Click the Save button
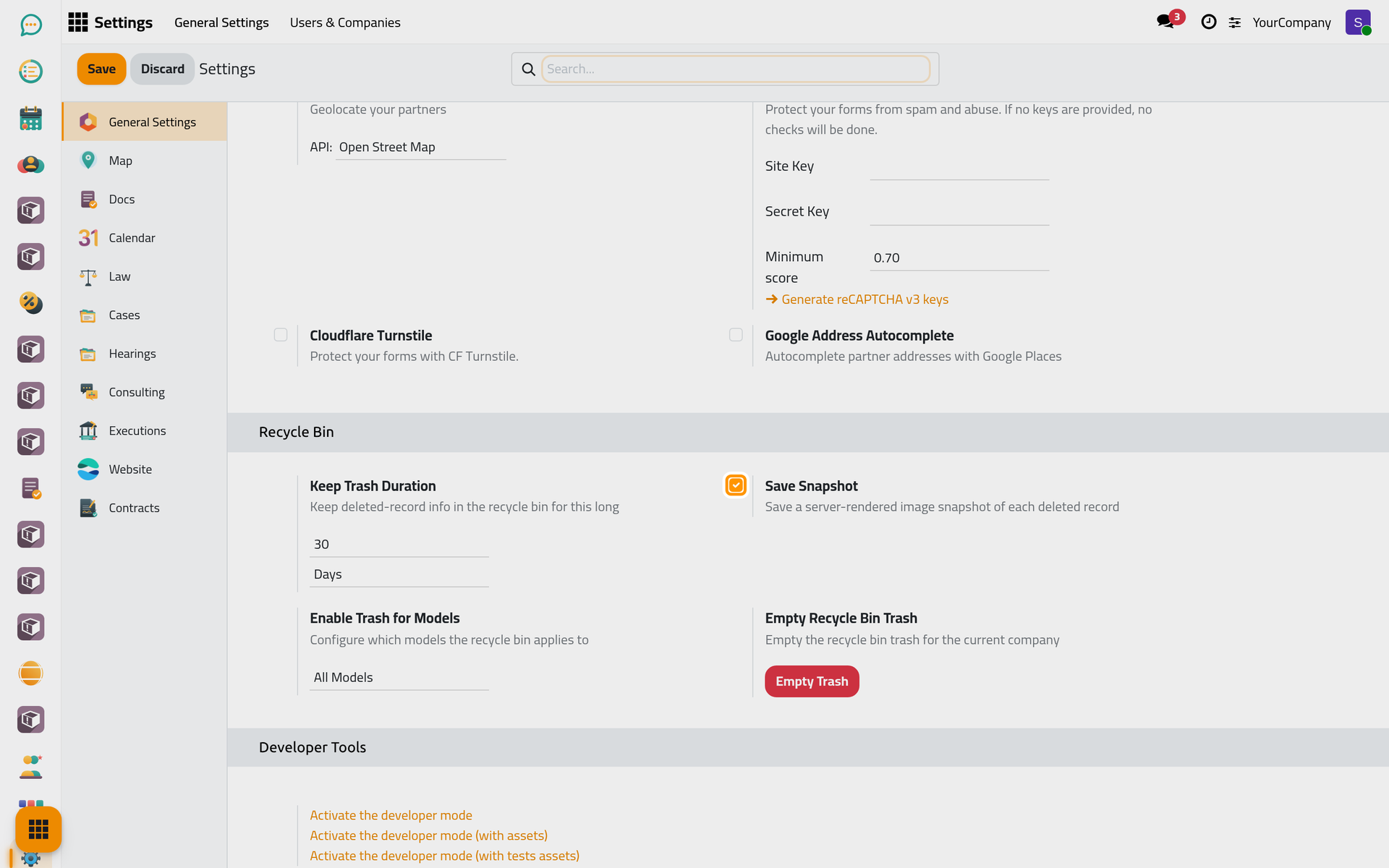The image size is (1389, 868). pos(101,69)
